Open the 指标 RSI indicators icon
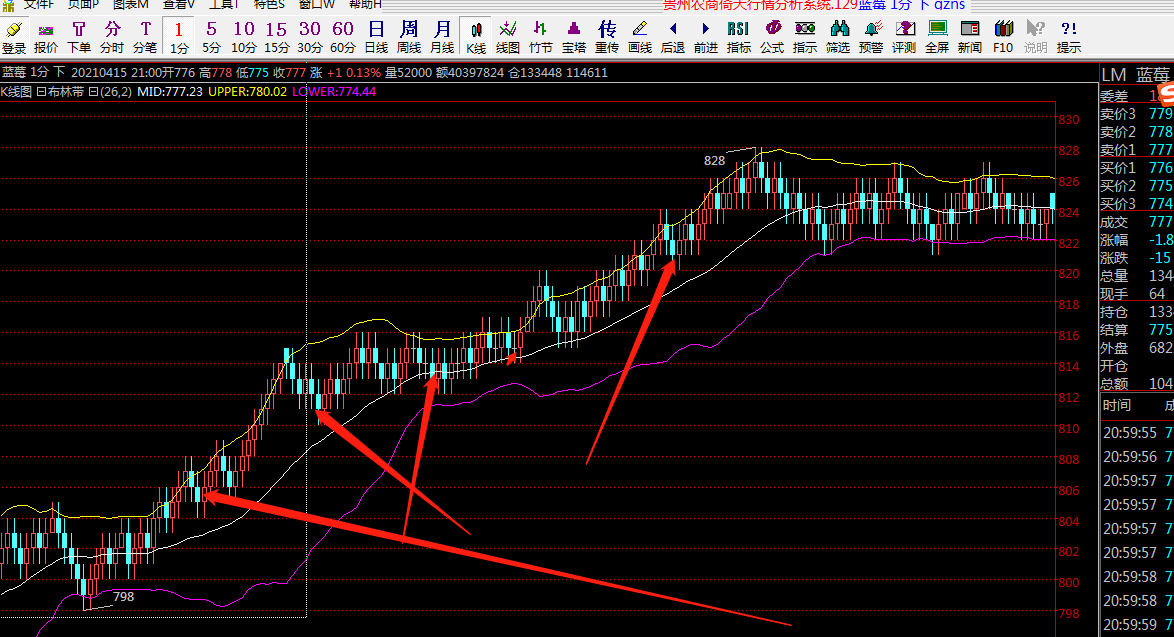The width and height of the screenshot is (1174, 637). click(x=738, y=37)
